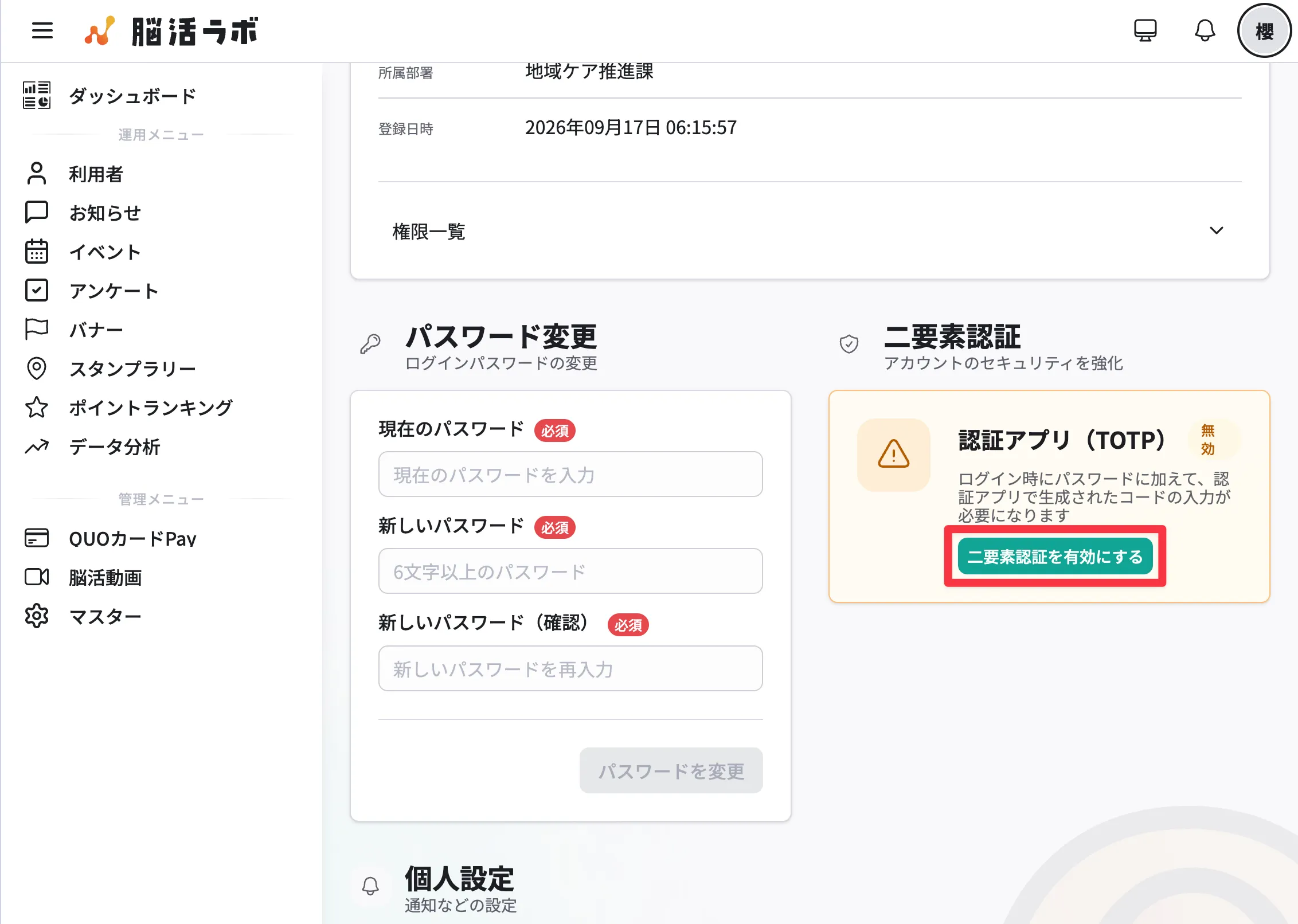
Task: Click the パスワードを変更 button
Action: [x=671, y=770]
